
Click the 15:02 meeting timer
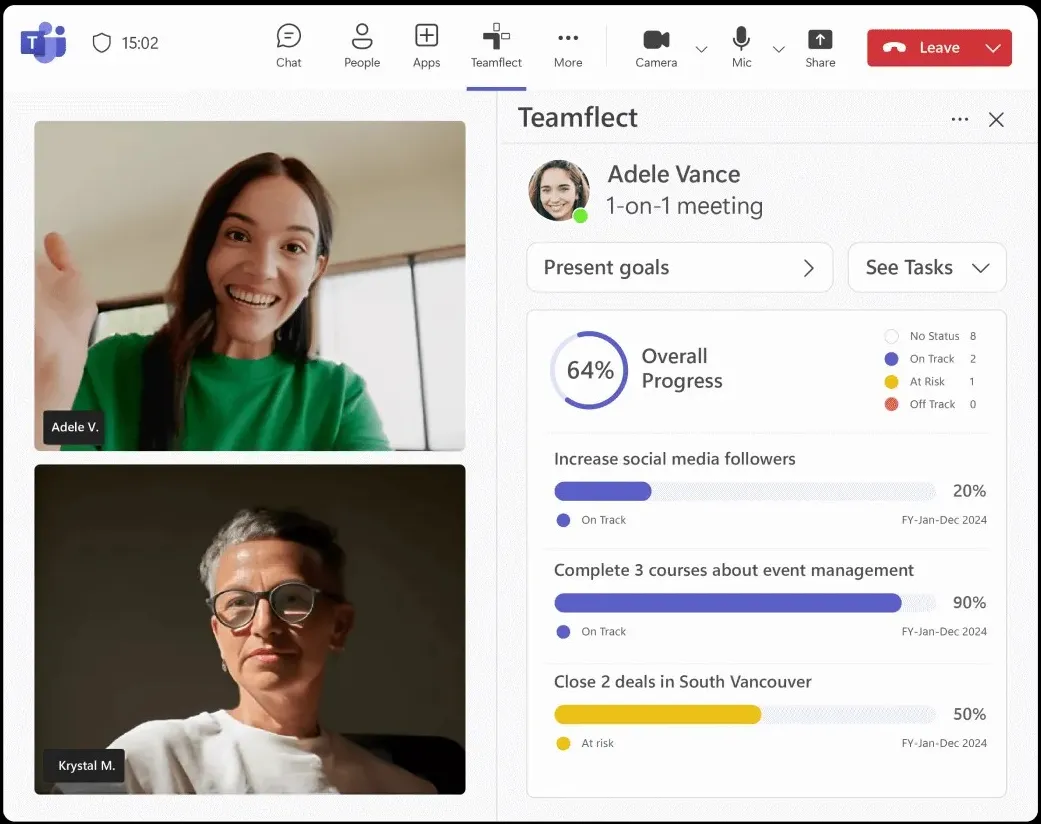(140, 43)
